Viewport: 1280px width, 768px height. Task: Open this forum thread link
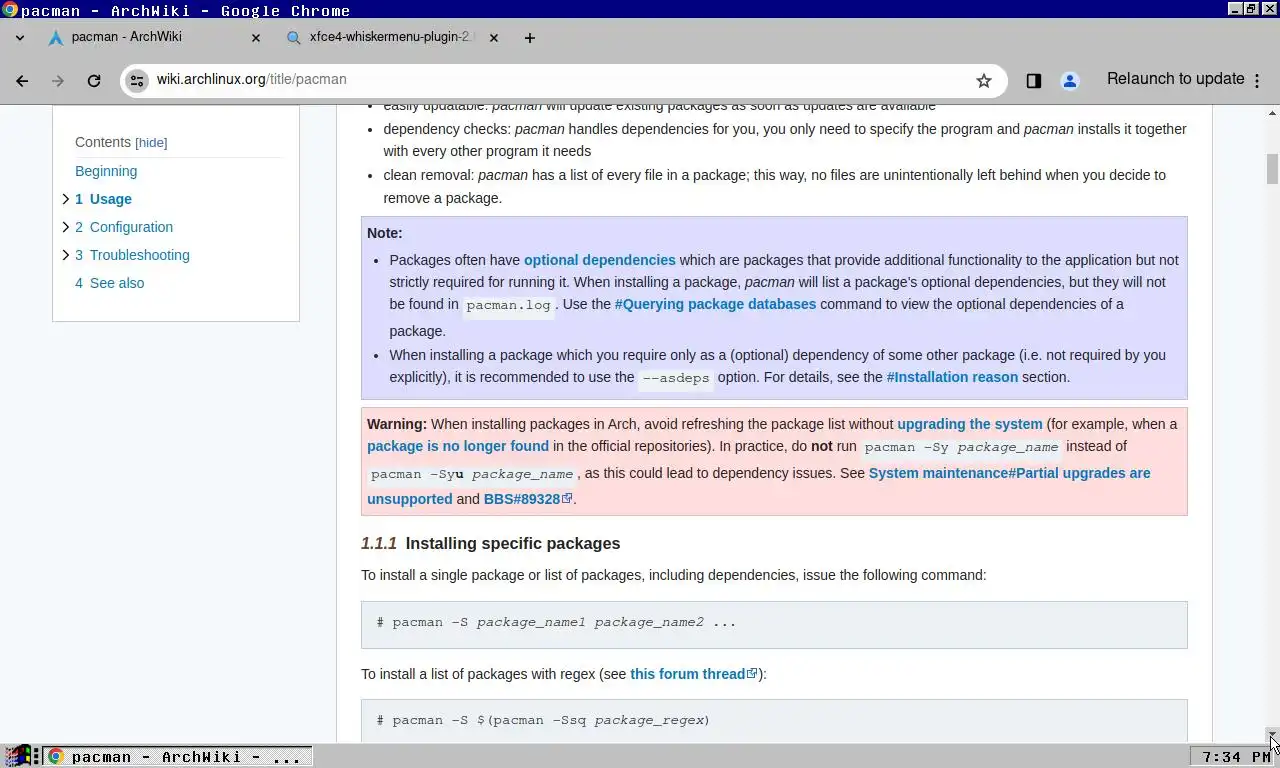coord(693,674)
